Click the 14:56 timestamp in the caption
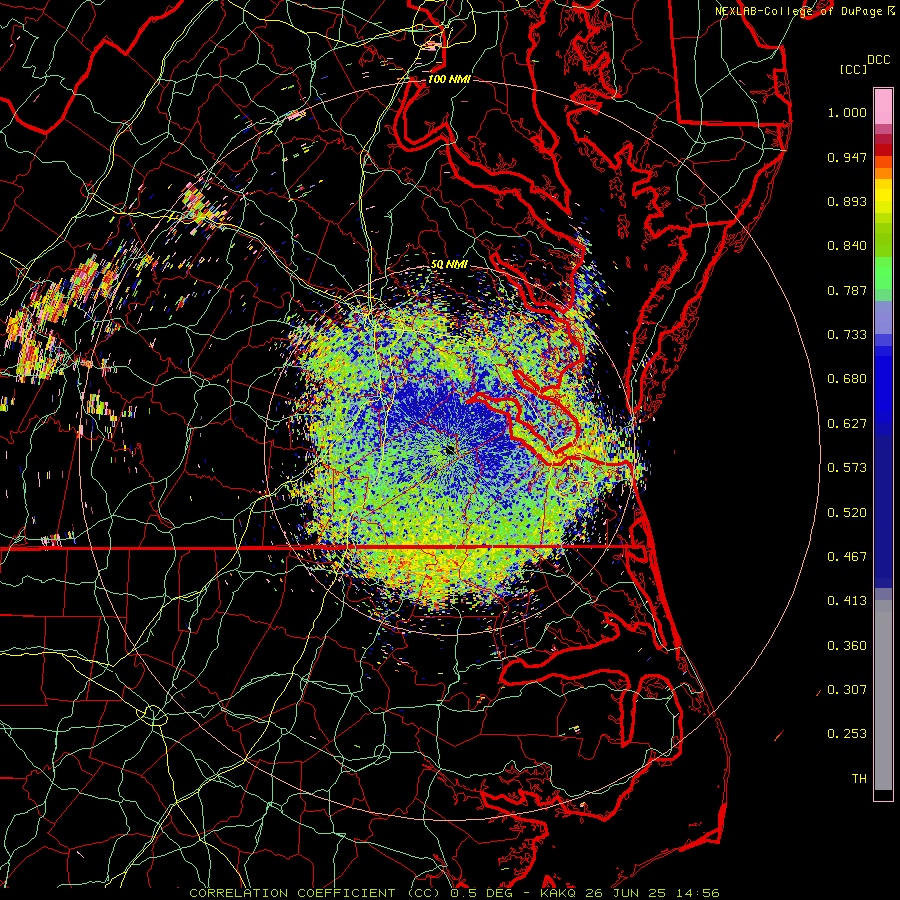The height and width of the screenshot is (900, 900). 696,893
